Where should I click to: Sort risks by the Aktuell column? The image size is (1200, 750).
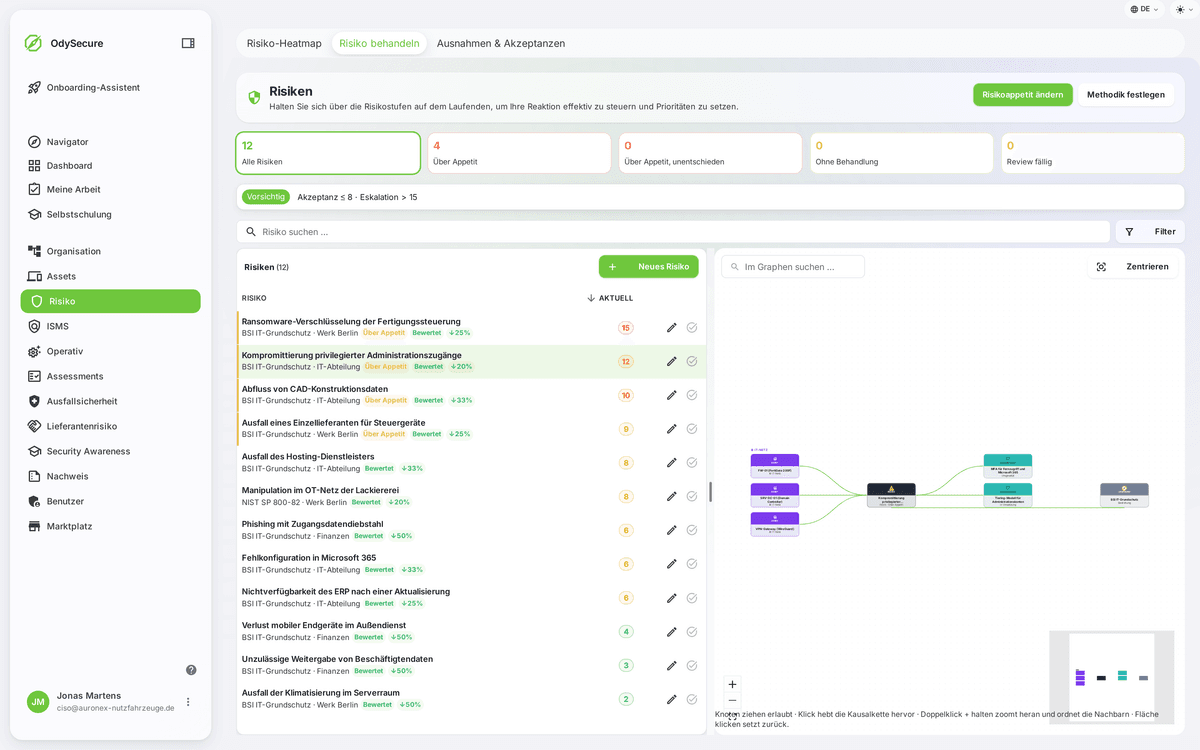[x=610, y=298]
